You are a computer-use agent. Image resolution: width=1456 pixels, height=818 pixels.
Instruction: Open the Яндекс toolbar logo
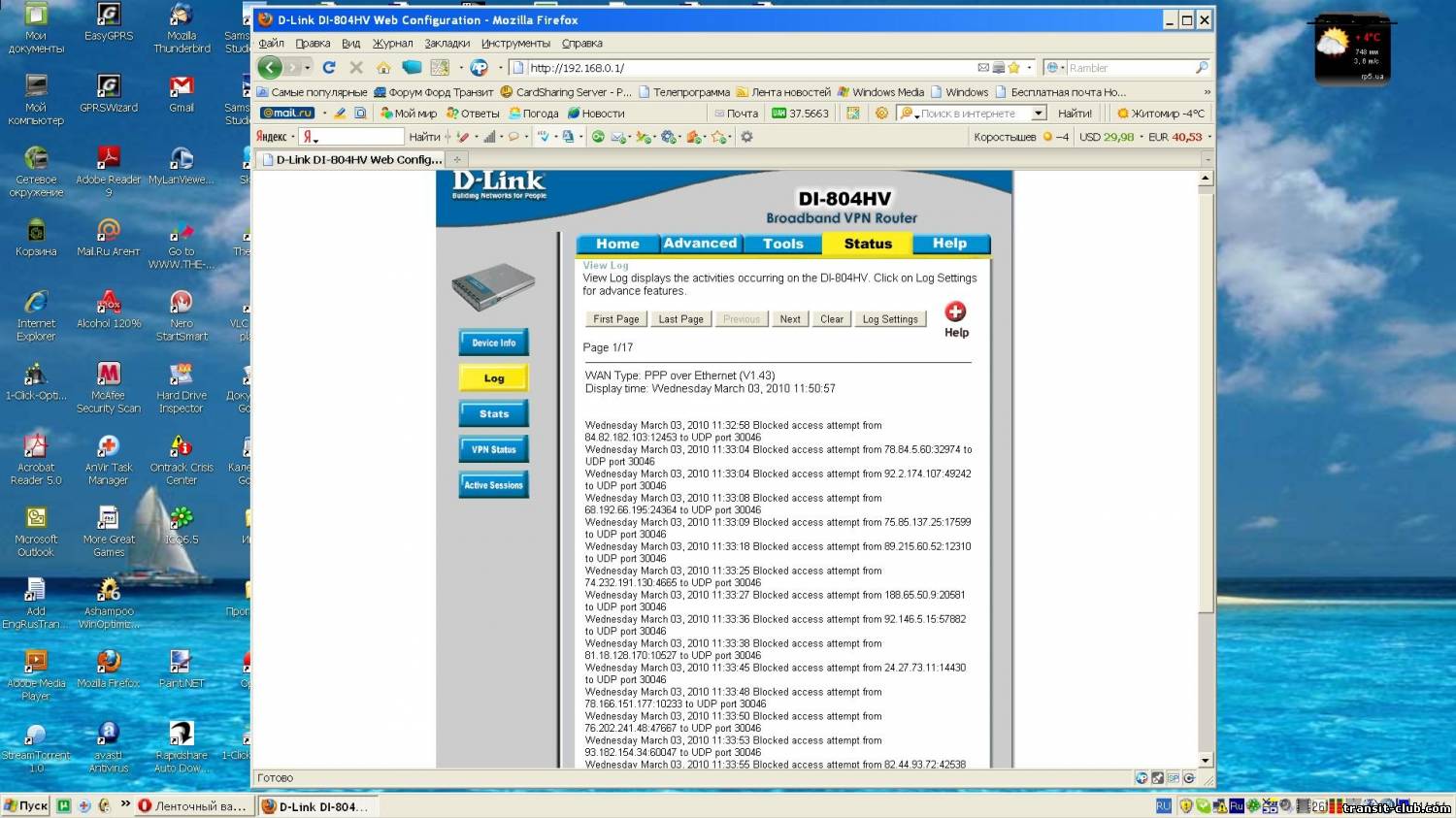[271, 137]
